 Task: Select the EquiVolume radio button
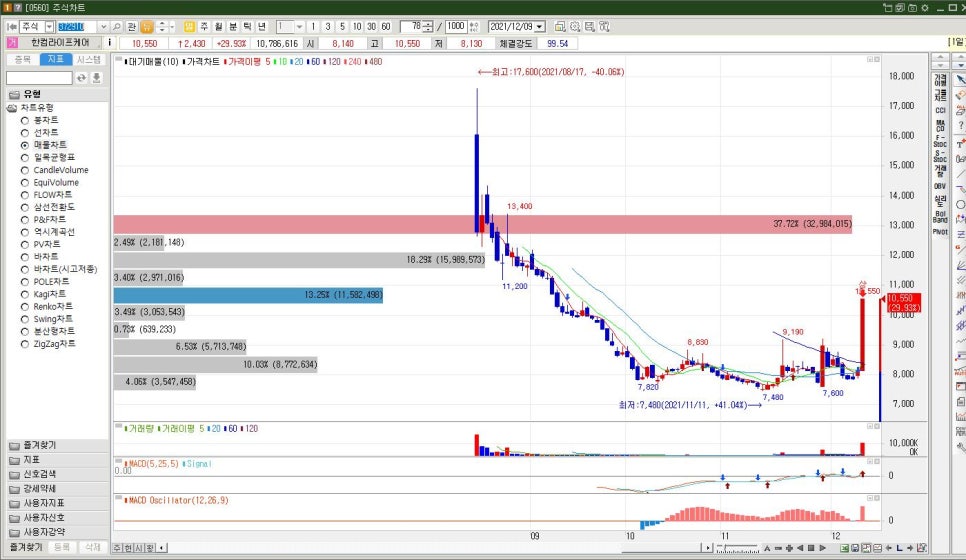[25, 182]
